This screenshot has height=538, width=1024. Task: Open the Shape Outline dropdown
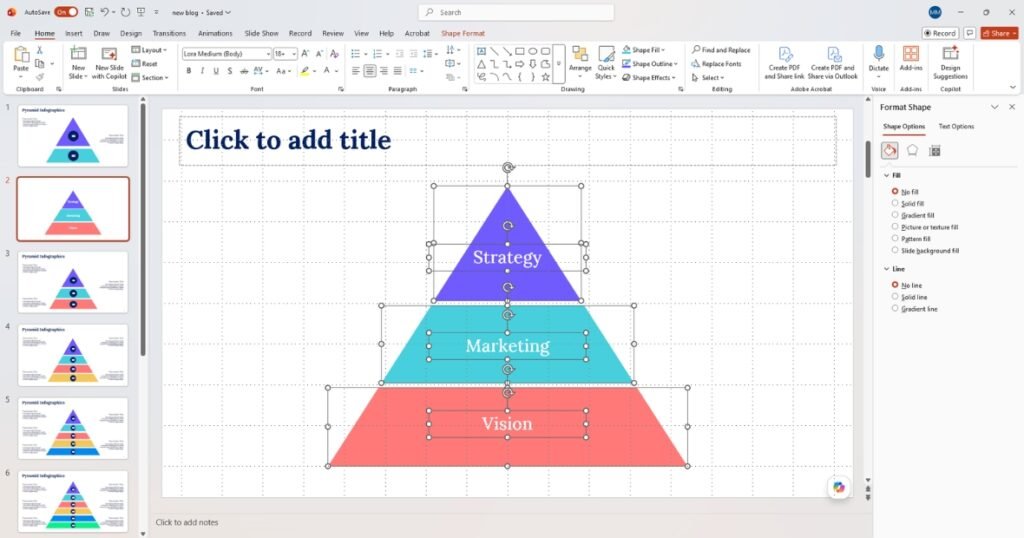649,63
